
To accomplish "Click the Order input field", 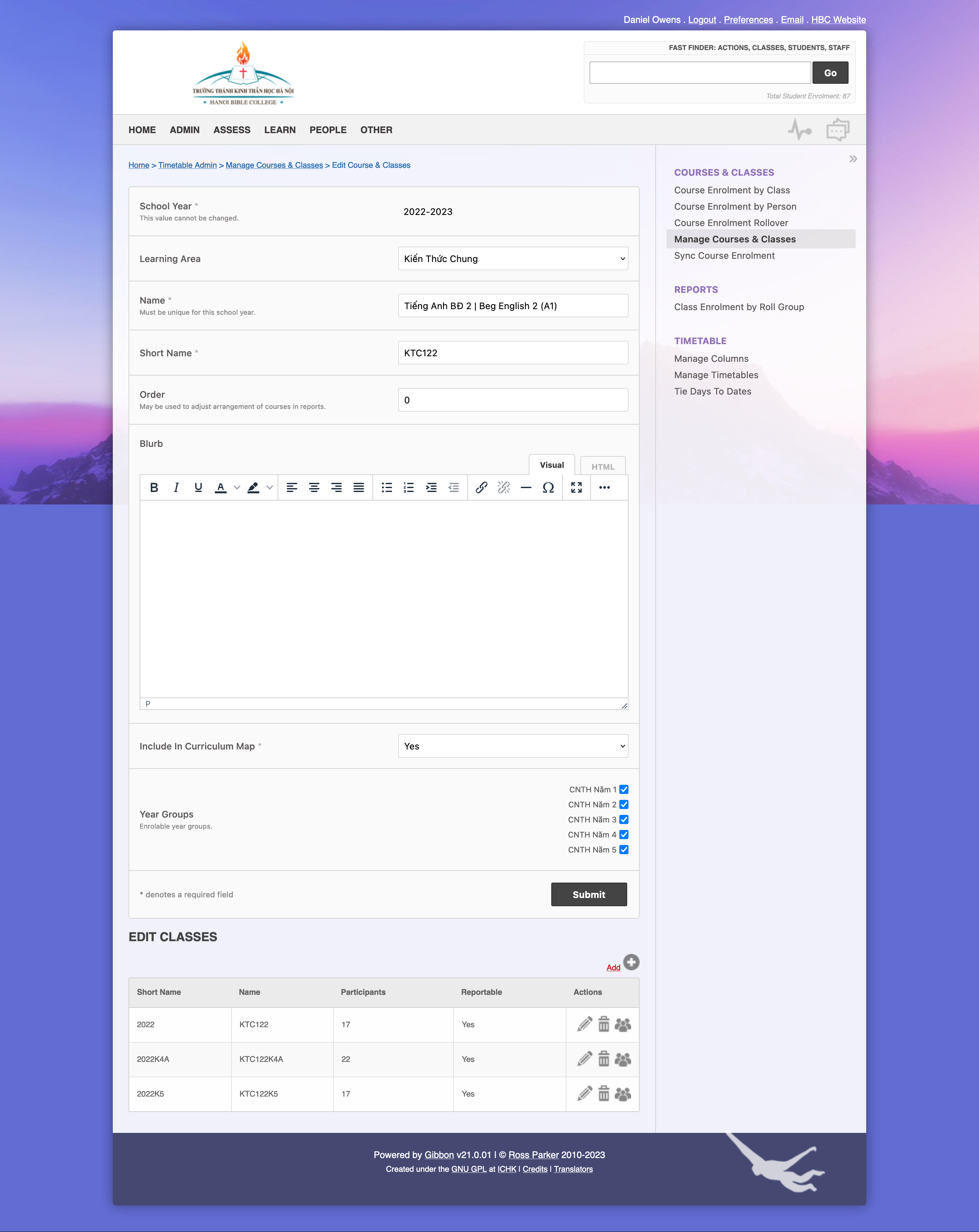I will coord(513,400).
